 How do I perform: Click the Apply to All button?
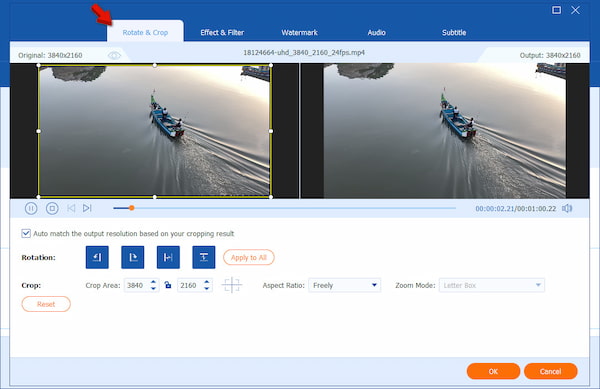point(249,257)
